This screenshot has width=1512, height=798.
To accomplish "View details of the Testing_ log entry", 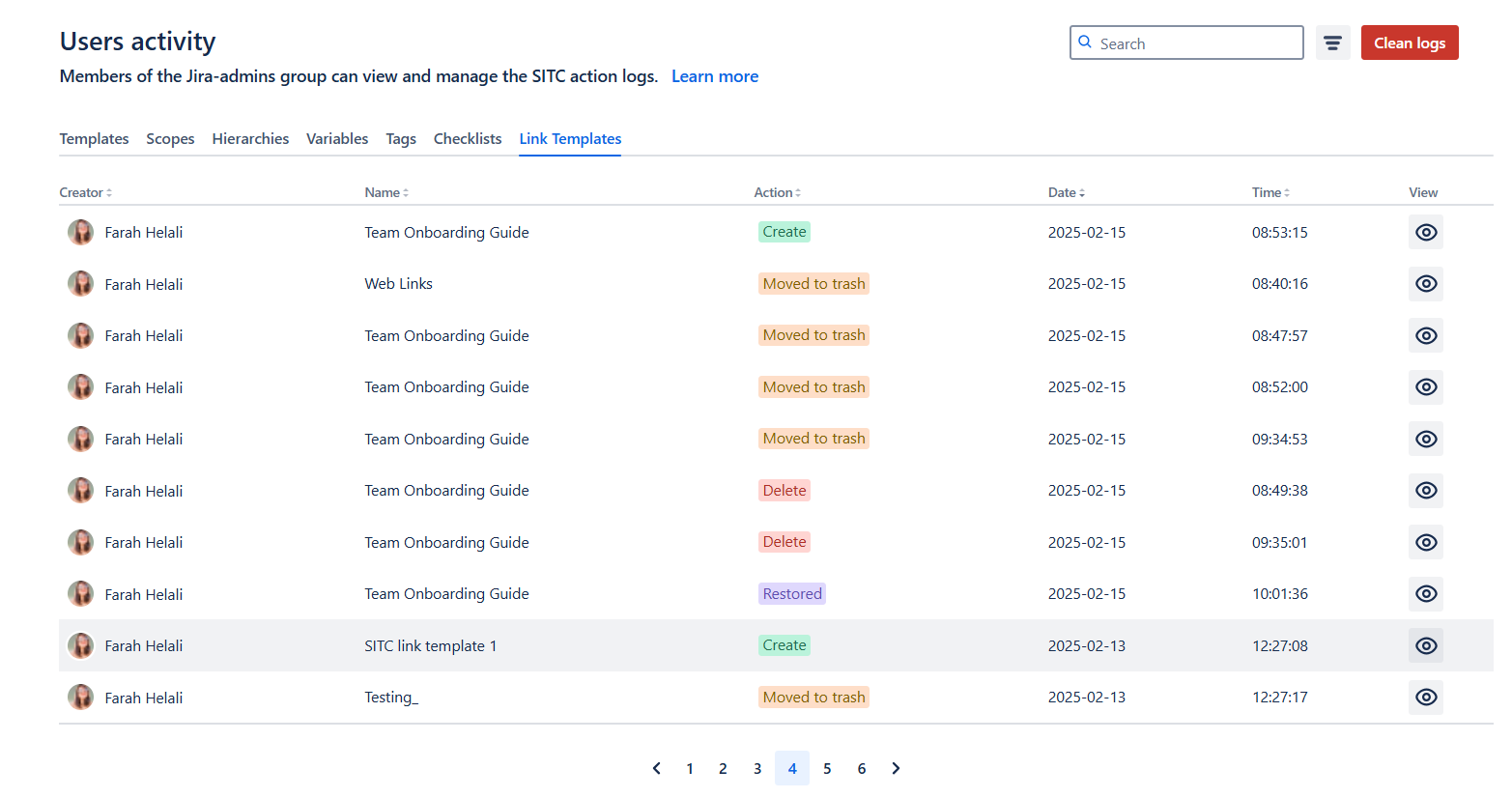I will tap(1425, 698).
